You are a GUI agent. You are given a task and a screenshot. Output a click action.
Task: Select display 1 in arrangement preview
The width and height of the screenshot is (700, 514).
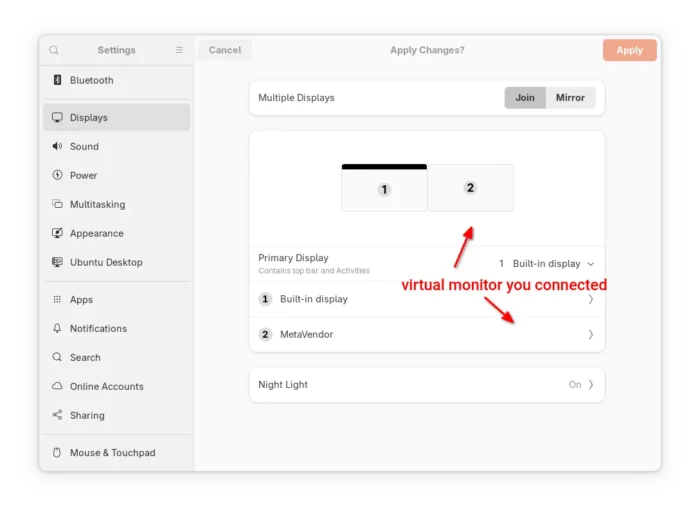pyautogui.click(x=384, y=190)
